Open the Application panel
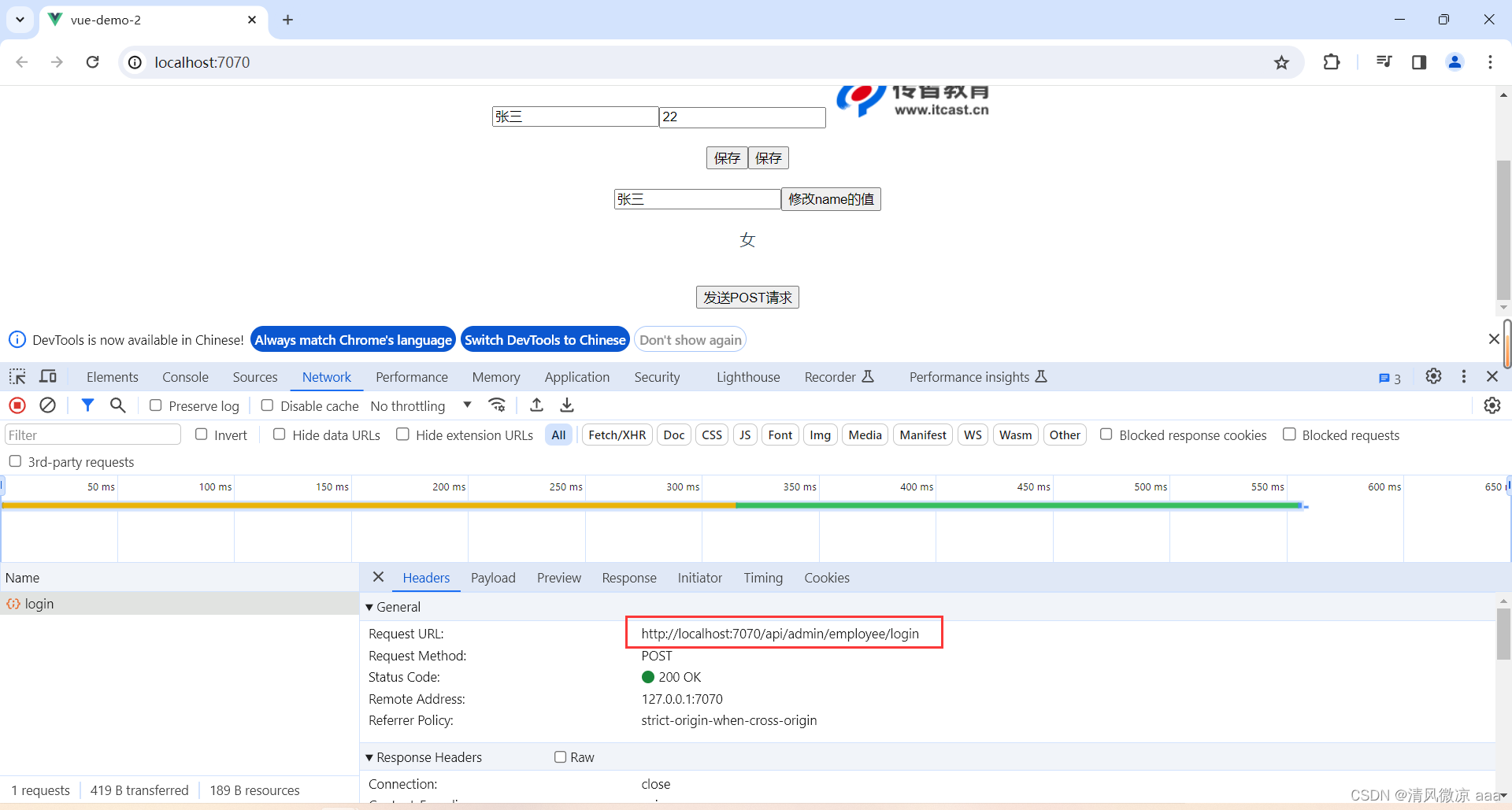 coord(577,377)
